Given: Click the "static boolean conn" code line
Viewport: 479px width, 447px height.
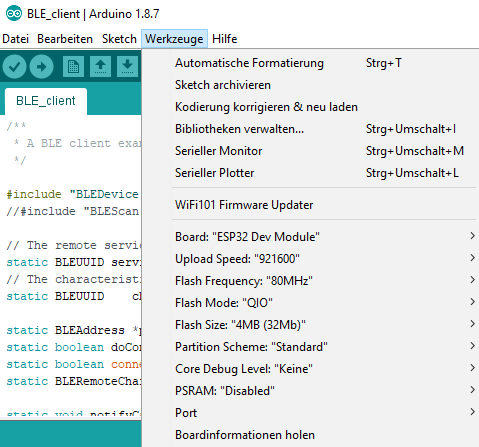Looking at the screenshot, I should tap(74, 364).
